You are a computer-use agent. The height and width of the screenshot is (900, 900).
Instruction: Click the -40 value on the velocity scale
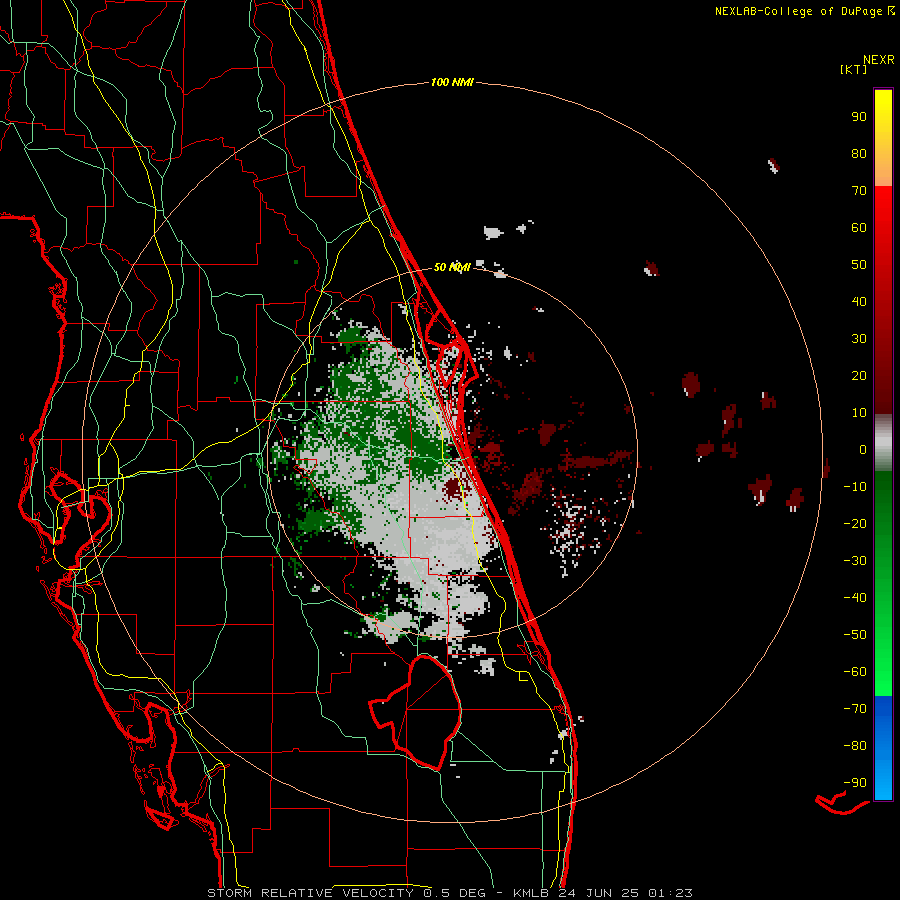[855, 598]
